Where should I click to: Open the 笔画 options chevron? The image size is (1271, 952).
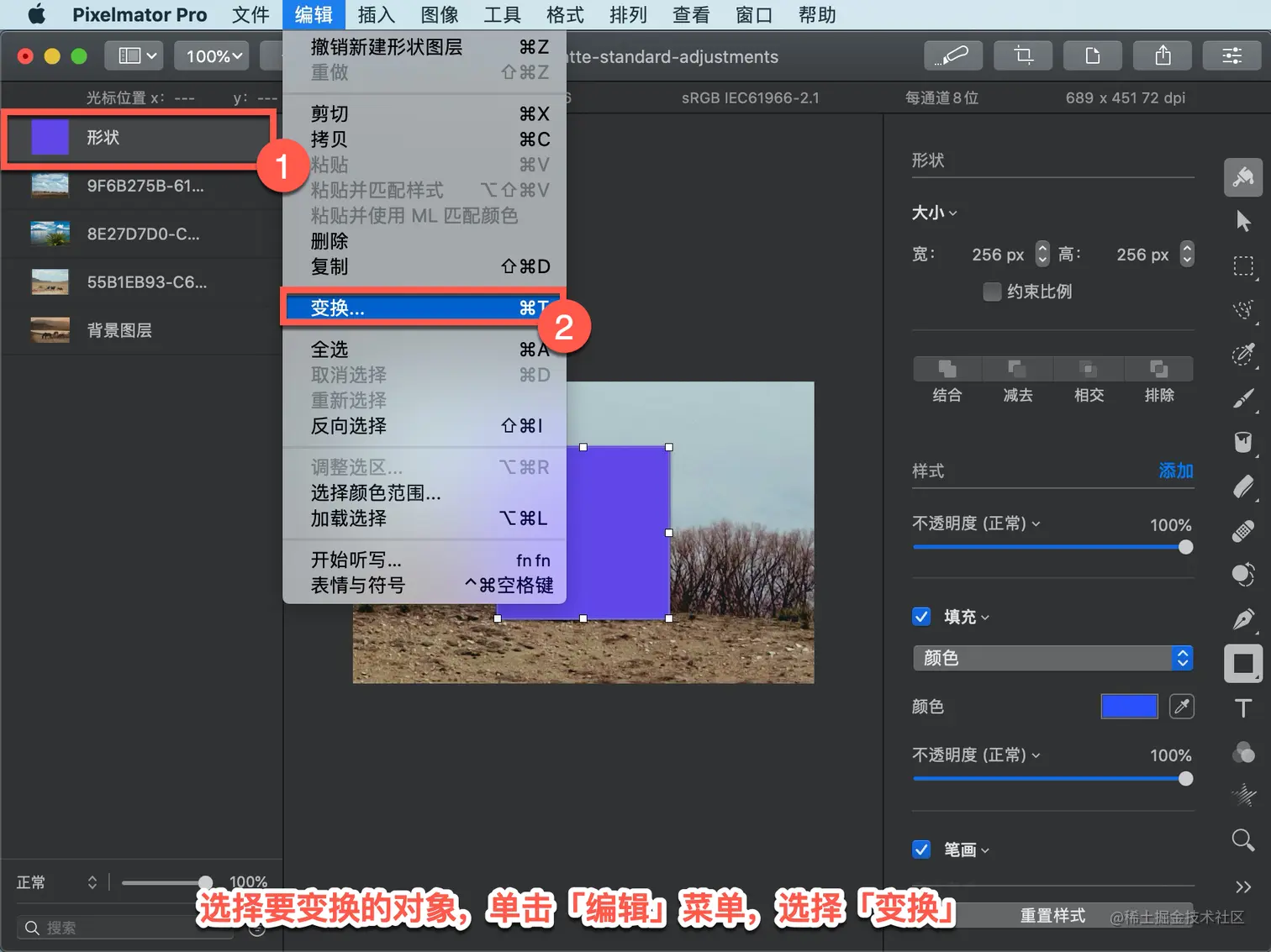tap(985, 850)
